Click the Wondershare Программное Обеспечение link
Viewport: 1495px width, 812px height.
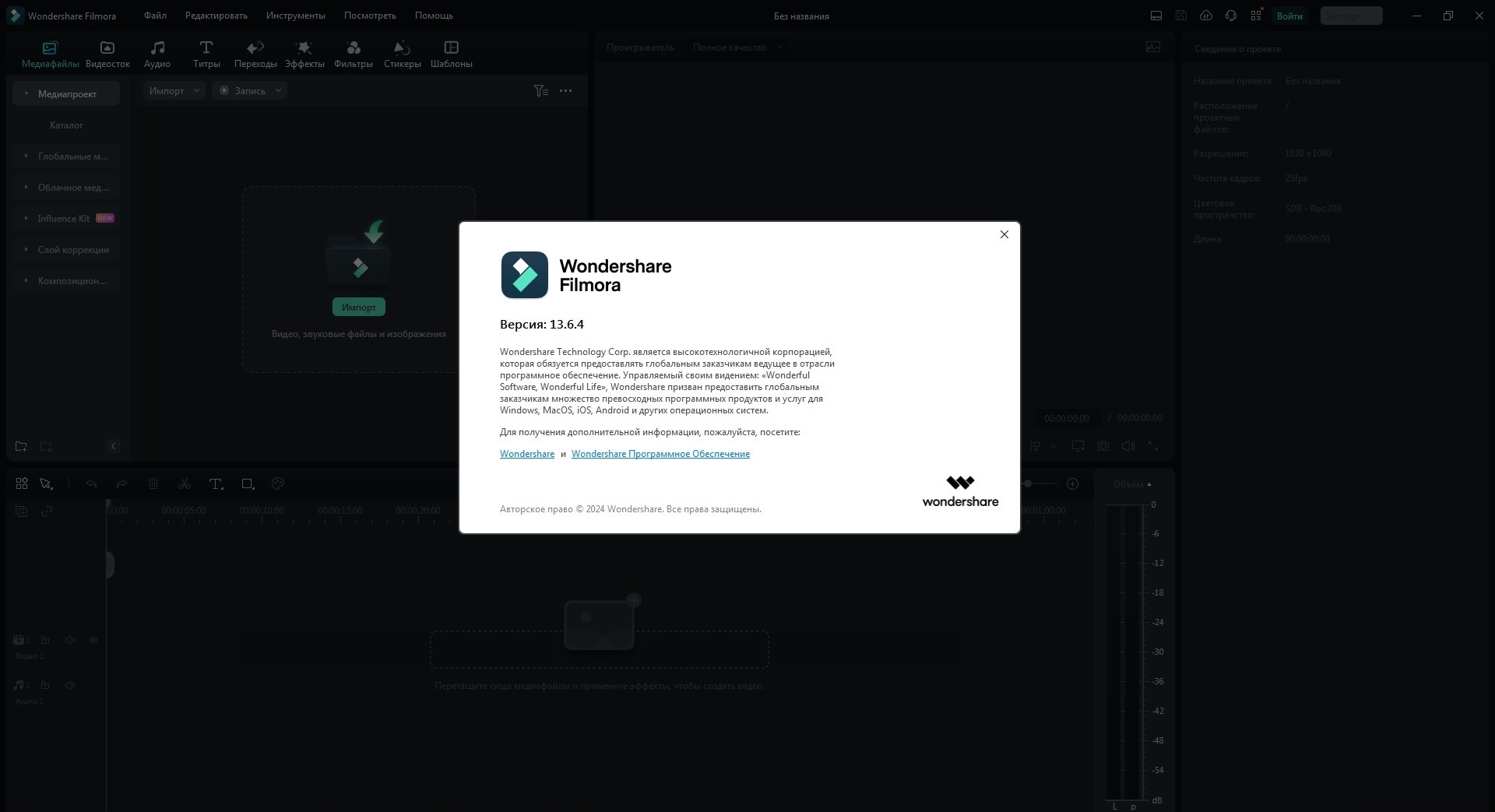coord(660,454)
